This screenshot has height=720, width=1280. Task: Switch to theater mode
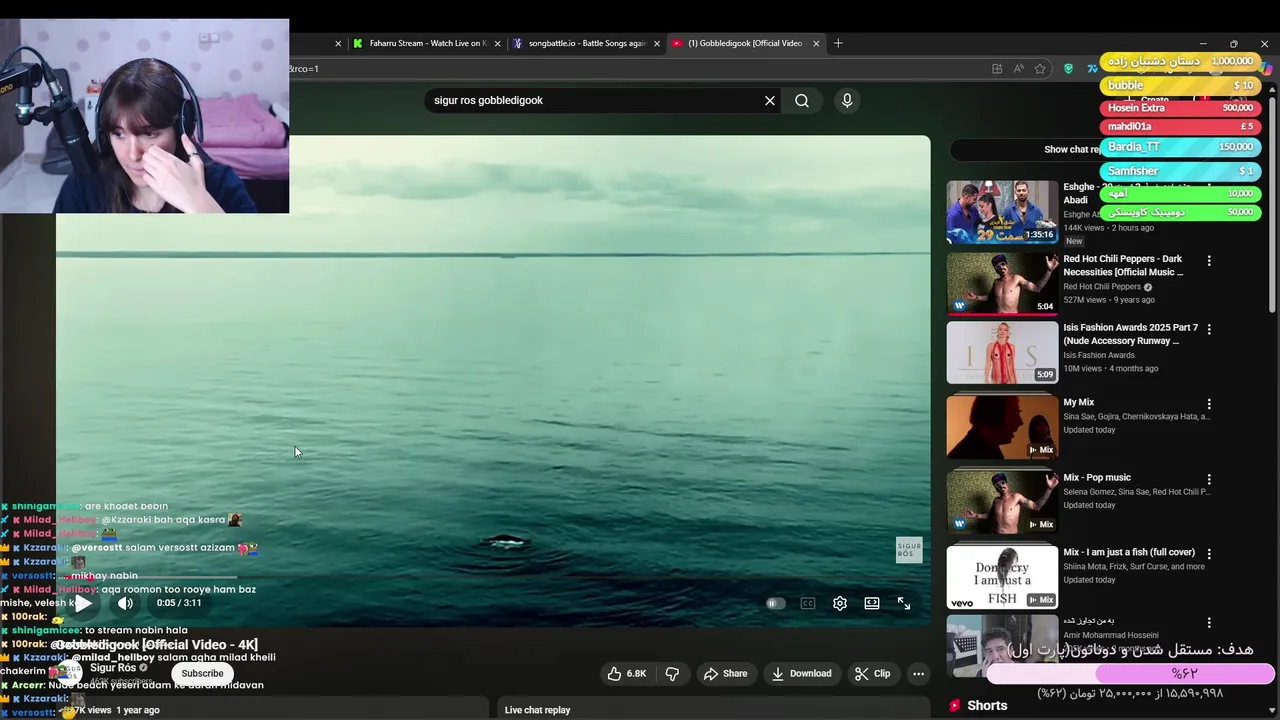(x=872, y=603)
